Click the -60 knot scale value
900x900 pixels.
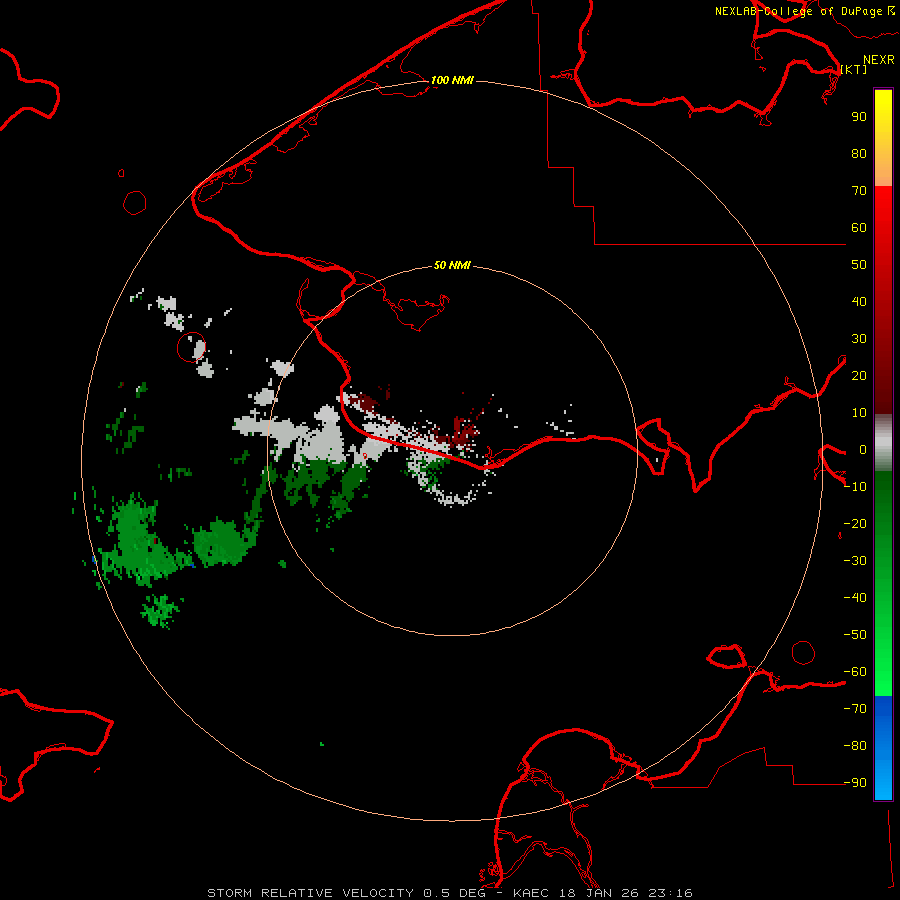[x=855, y=672]
